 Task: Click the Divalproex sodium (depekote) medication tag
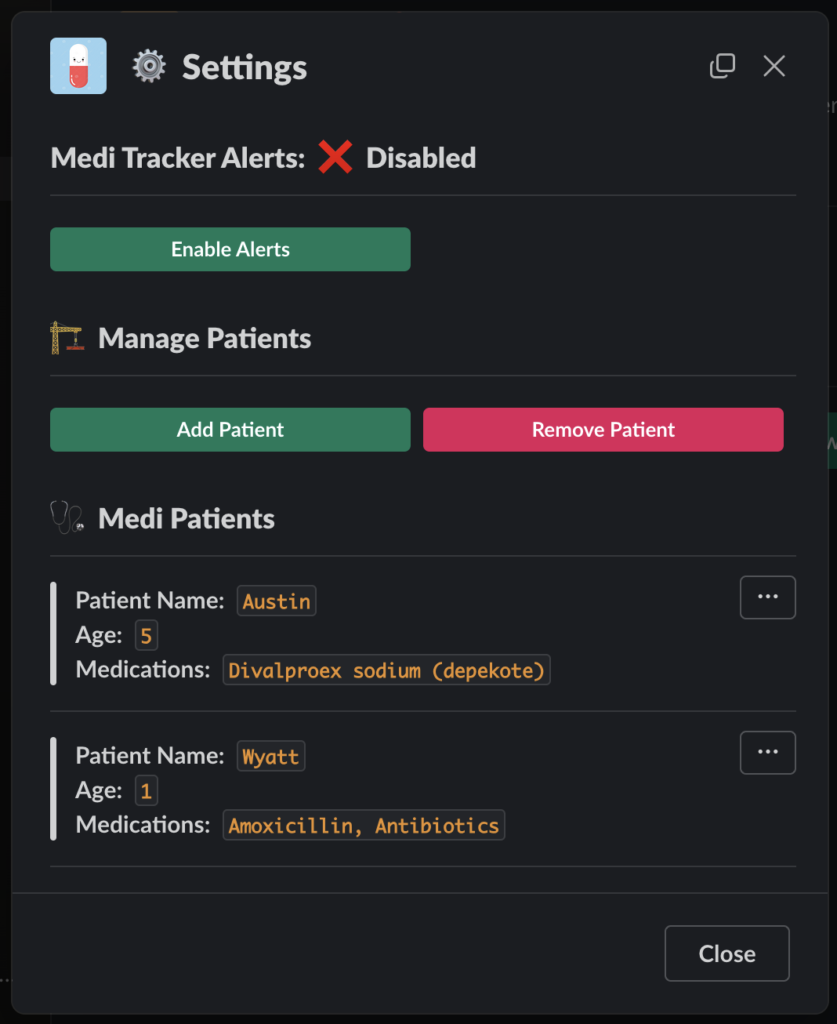click(386, 670)
